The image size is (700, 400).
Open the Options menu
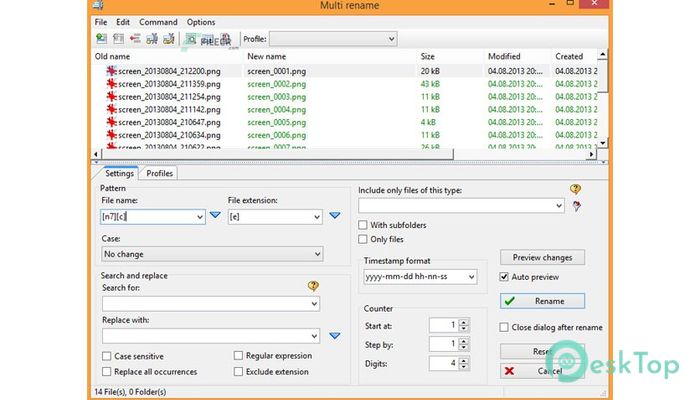click(201, 22)
